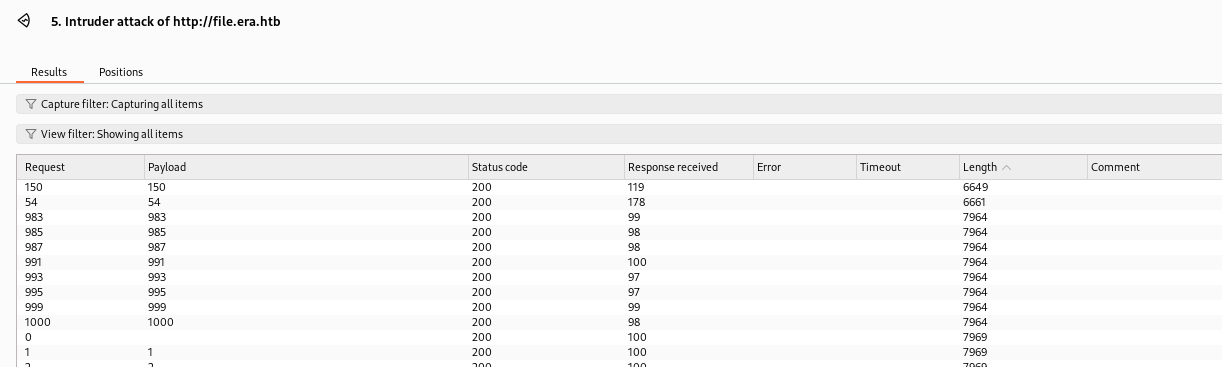Click the length value in row 0
The height and width of the screenshot is (367, 1222).
pos(975,337)
